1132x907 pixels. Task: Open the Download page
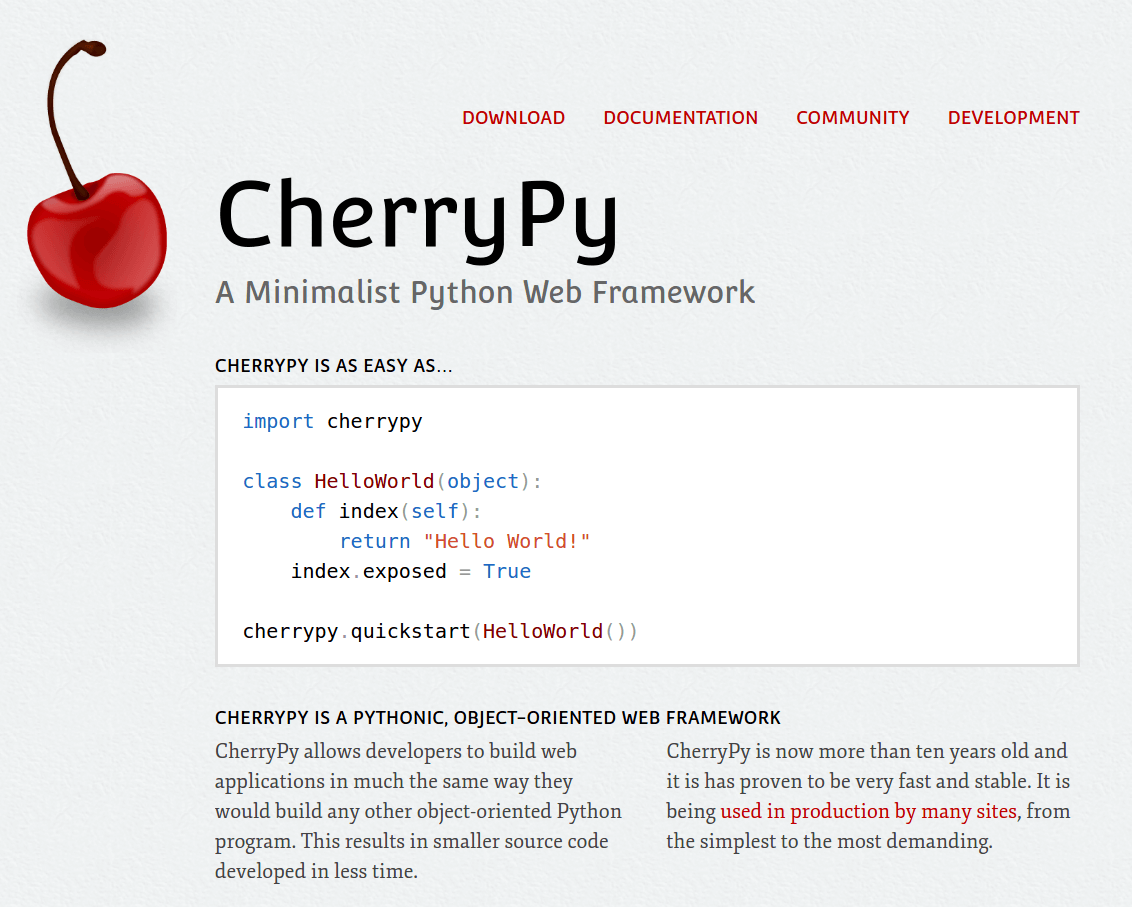(513, 118)
